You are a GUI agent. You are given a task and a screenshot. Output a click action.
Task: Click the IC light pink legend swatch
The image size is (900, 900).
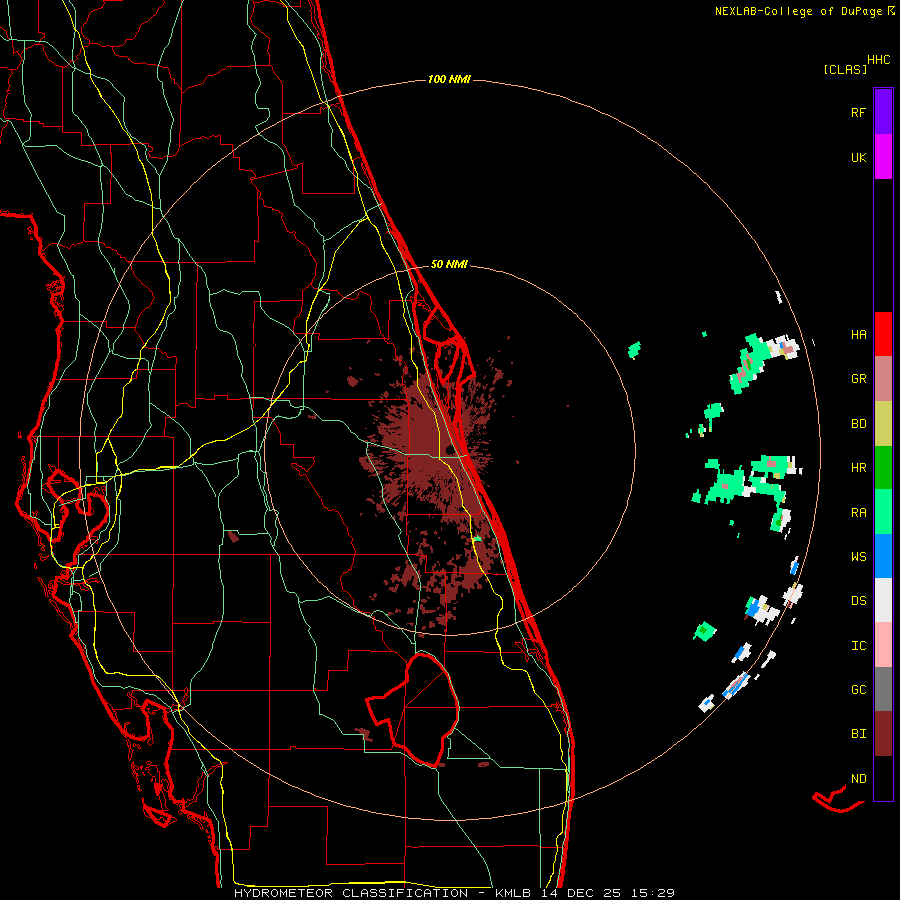click(883, 645)
